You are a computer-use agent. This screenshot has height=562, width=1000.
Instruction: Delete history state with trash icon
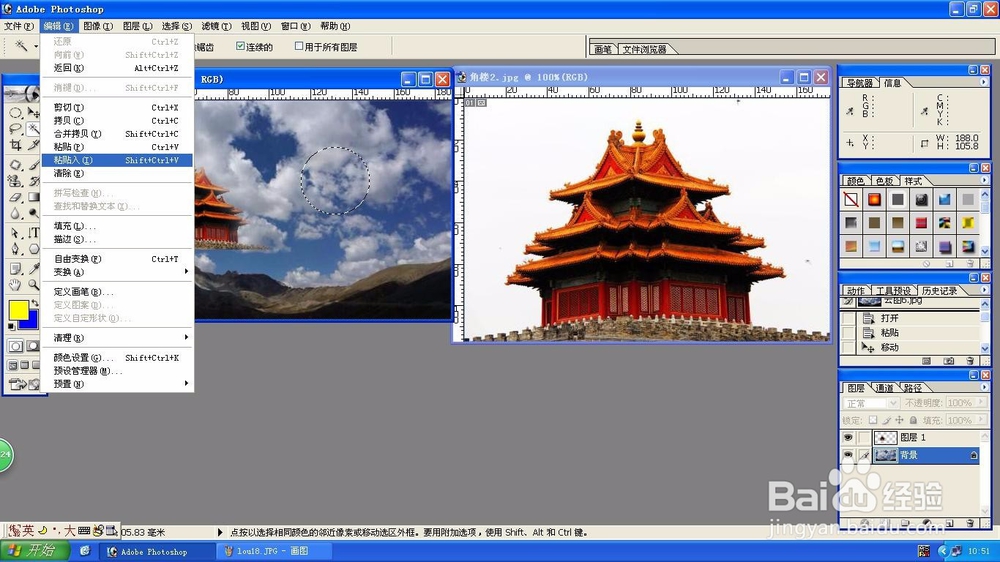[x=971, y=361]
